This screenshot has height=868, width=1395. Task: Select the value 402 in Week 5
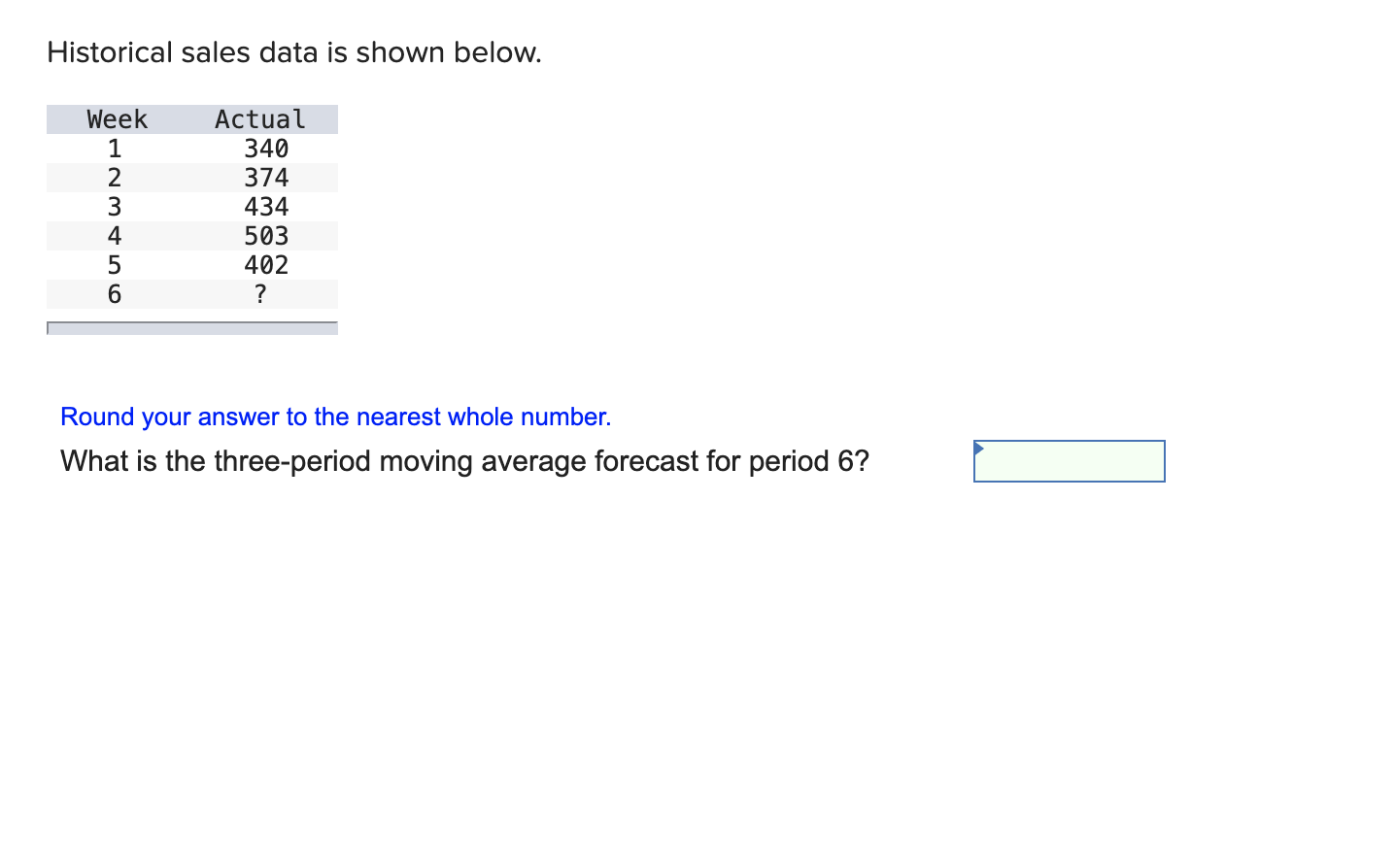[266, 264]
